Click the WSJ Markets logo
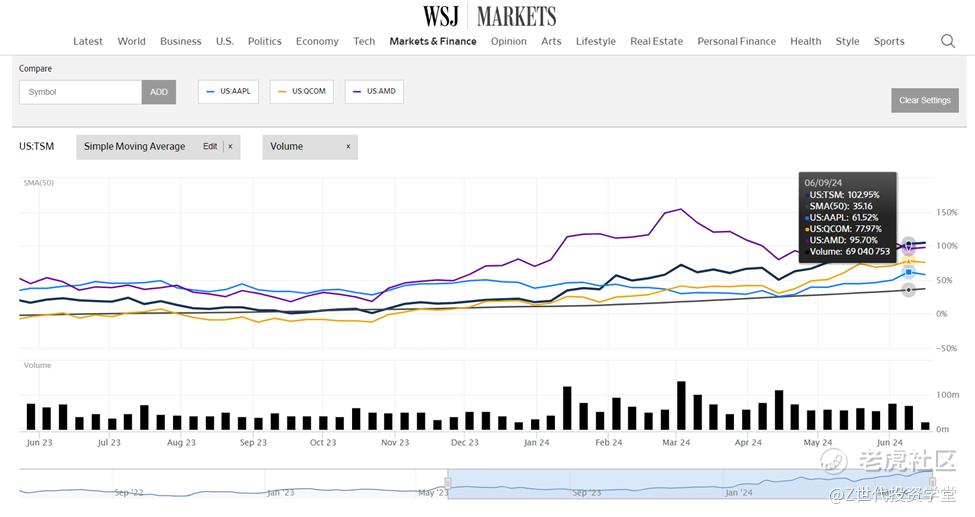975x517 pixels. [x=489, y=16]
